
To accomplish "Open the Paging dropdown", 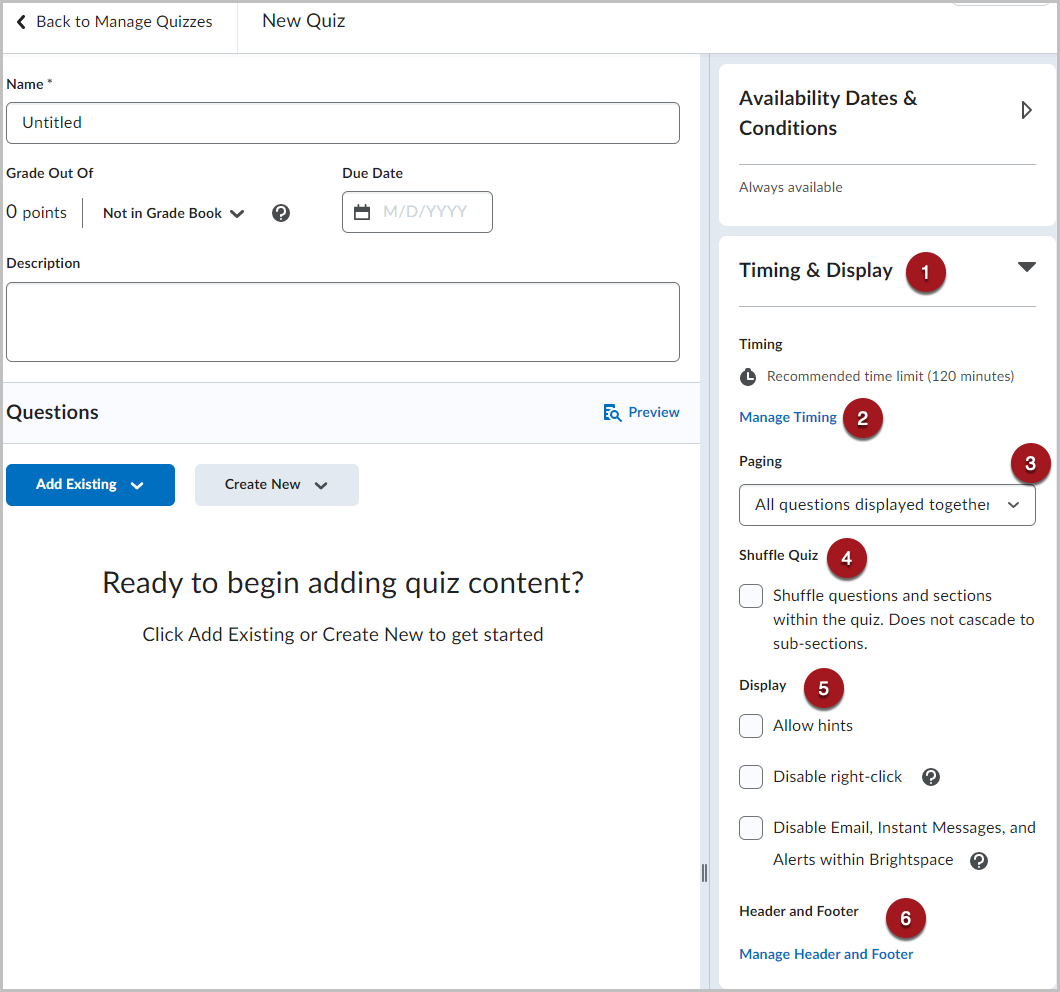I will point(887,504).
